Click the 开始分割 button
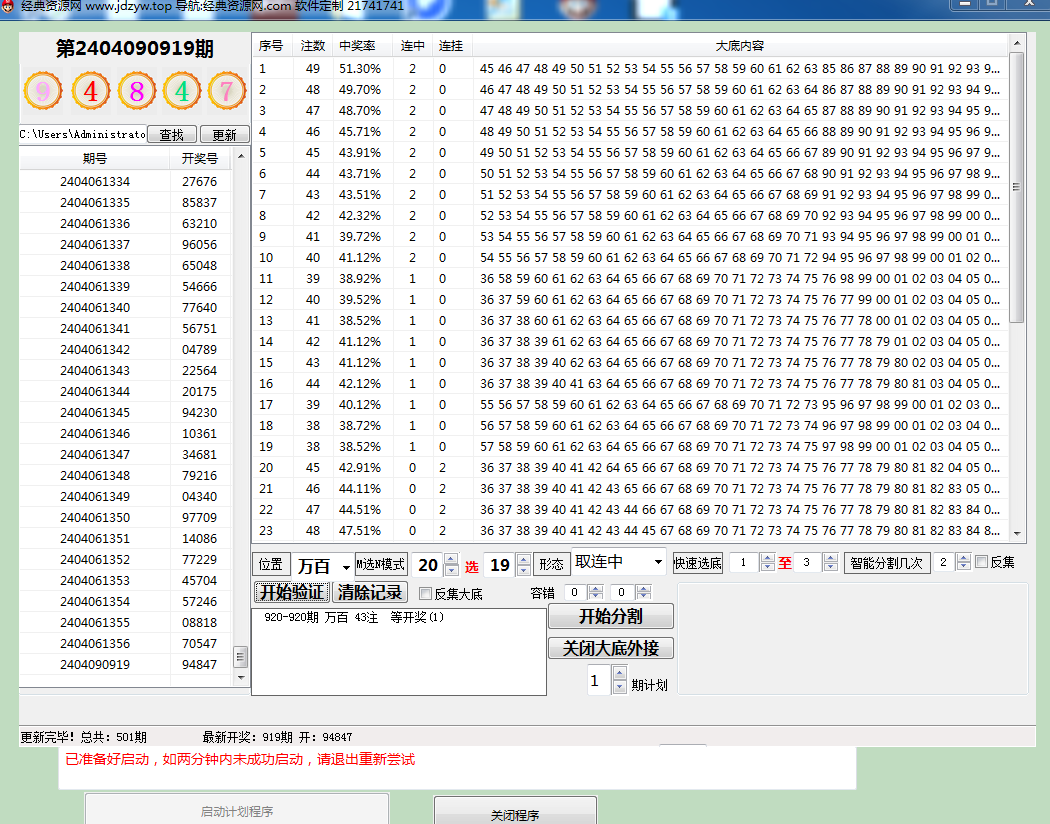The image size is (1050, 824). click(610, 616)
